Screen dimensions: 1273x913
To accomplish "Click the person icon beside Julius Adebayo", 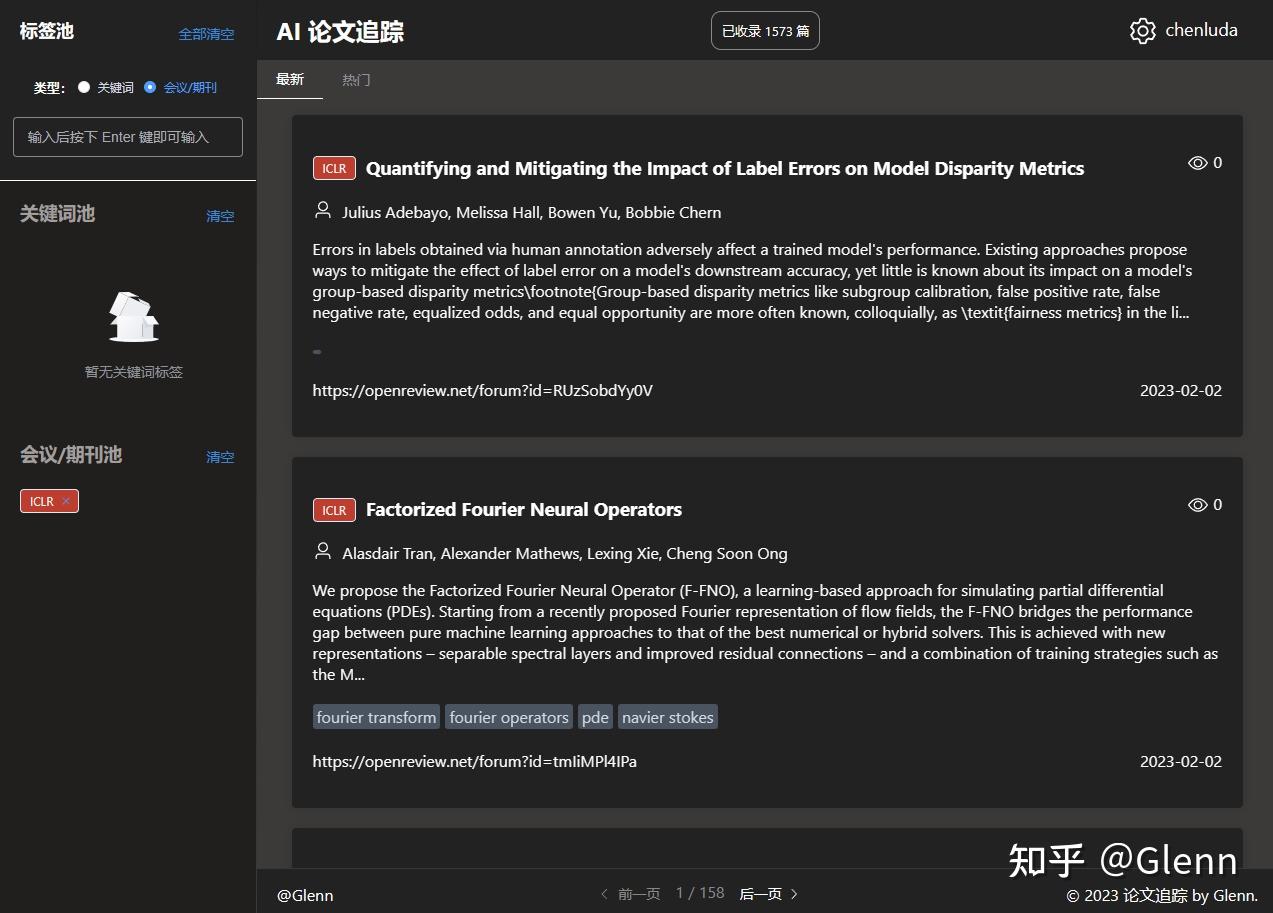I will click(x=322, y=211).
